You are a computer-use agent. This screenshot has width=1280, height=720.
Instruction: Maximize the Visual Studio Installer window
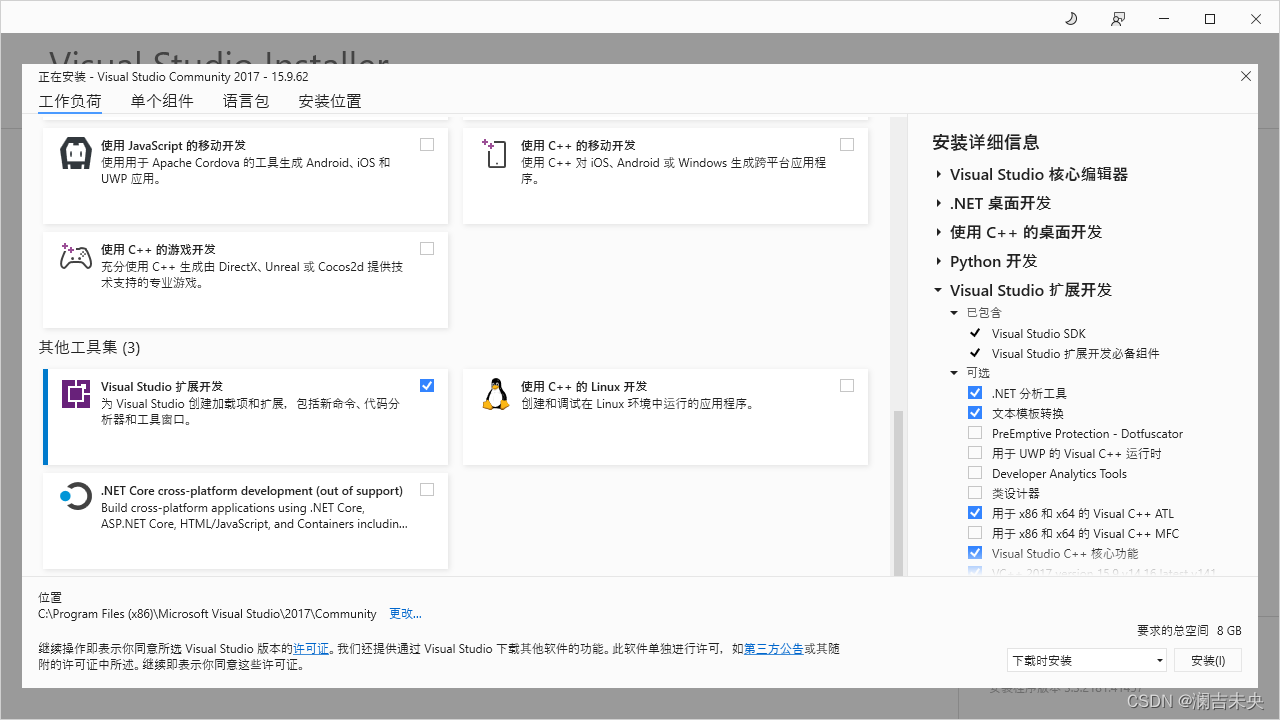[1210, 18]
